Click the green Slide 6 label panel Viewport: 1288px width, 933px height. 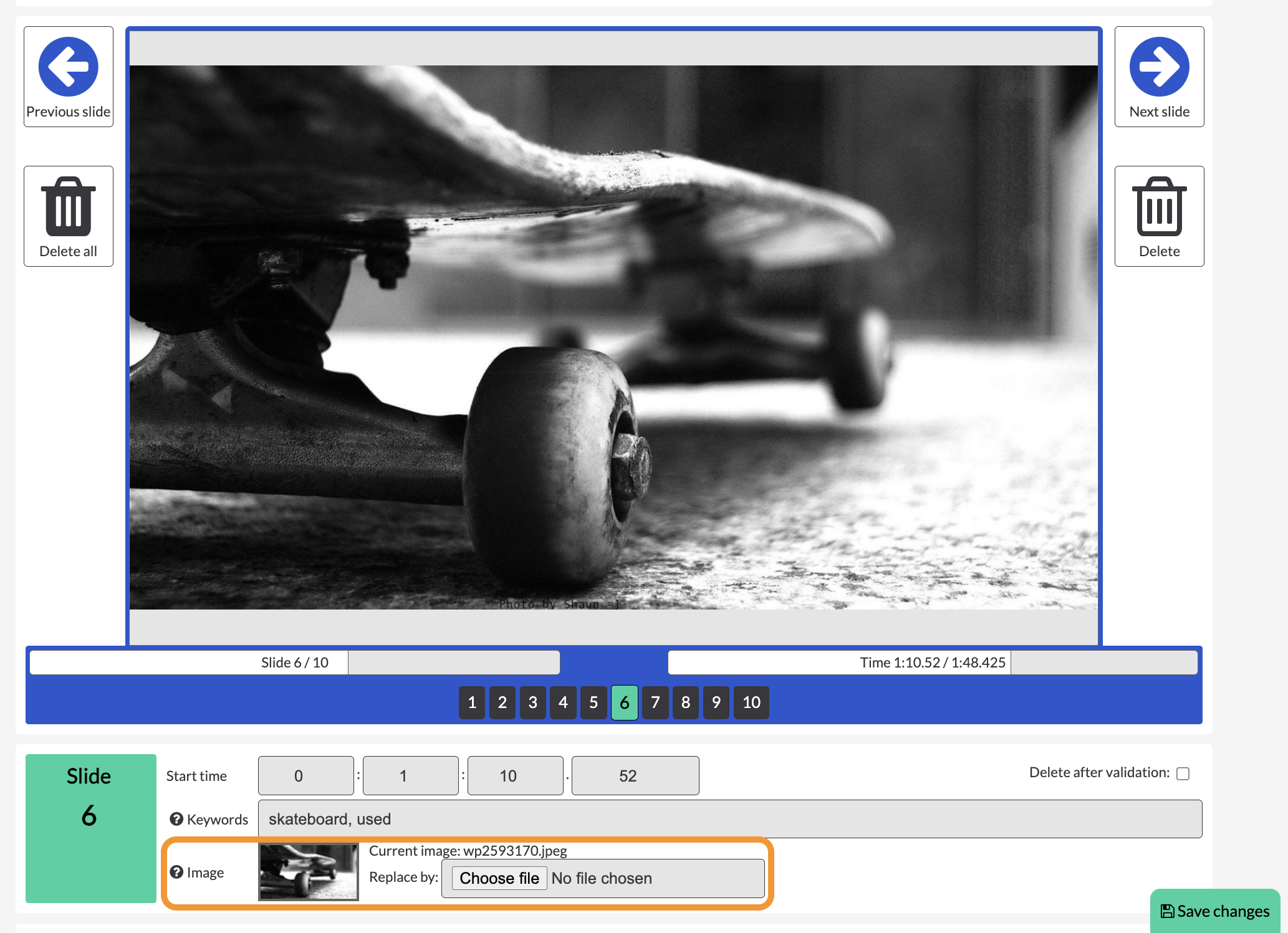91,828
